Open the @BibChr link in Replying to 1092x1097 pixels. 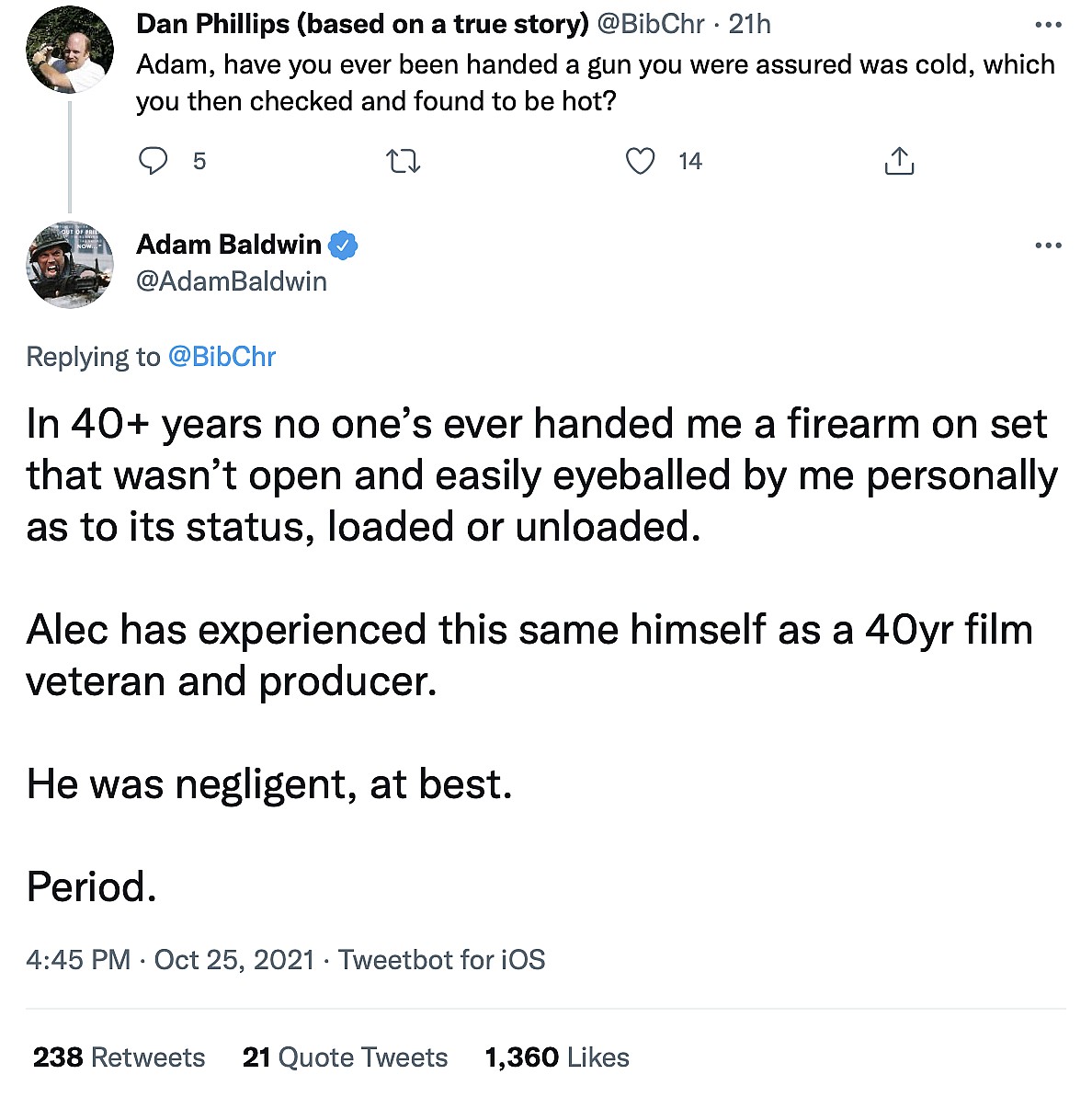click(222, 357)
